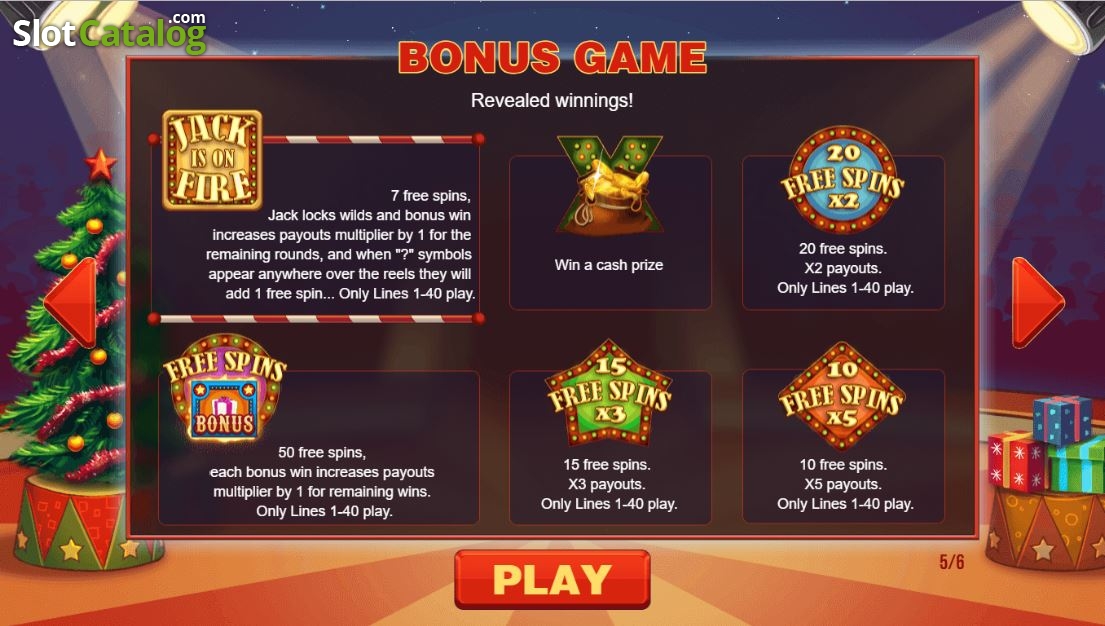This screenshot has width=1105, height=626.
Task: Open the SlotCatalog.com logo link
Action: [109, 32]
